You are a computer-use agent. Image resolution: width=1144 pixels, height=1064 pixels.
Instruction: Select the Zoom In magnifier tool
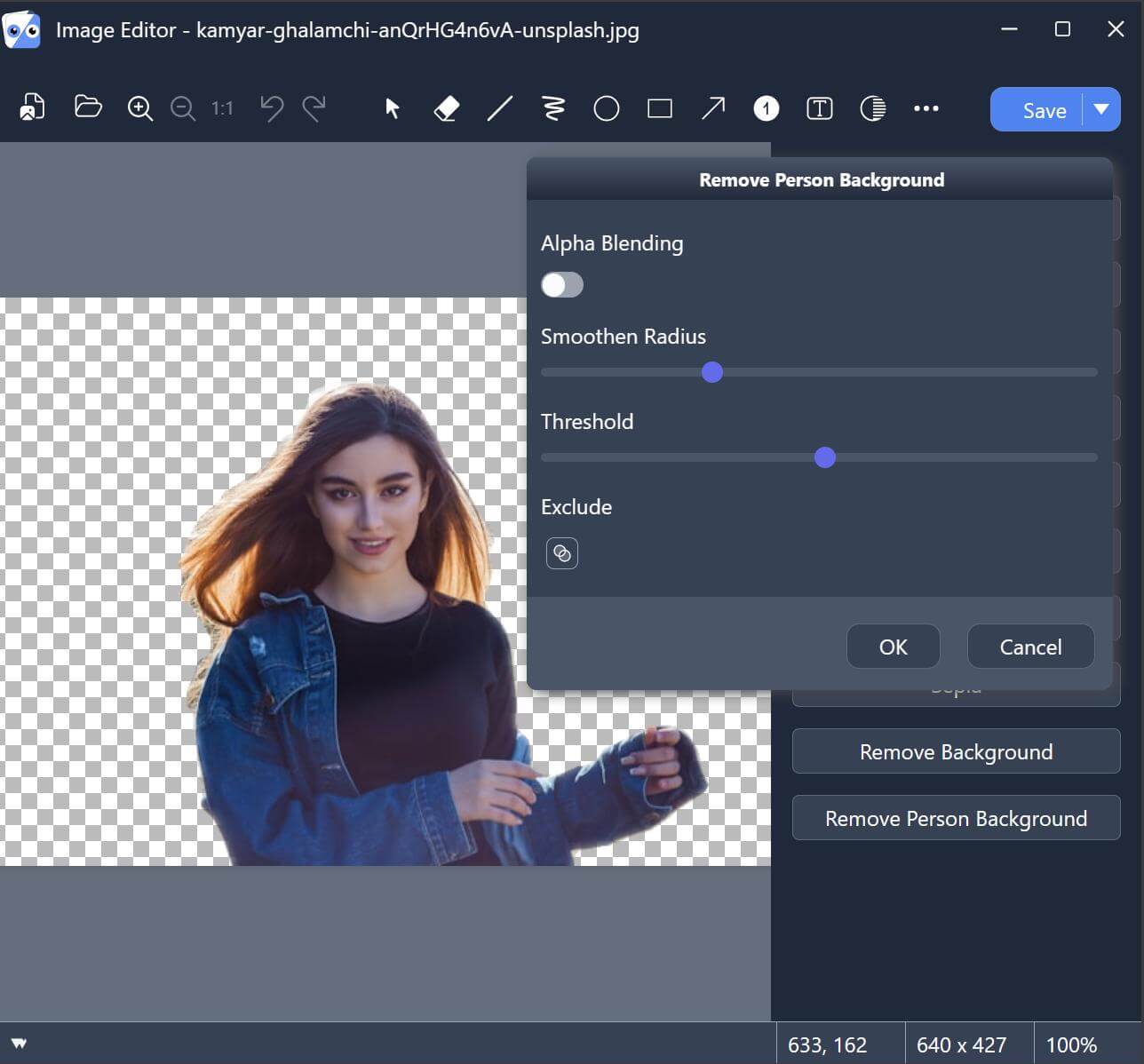click(139, 107)
